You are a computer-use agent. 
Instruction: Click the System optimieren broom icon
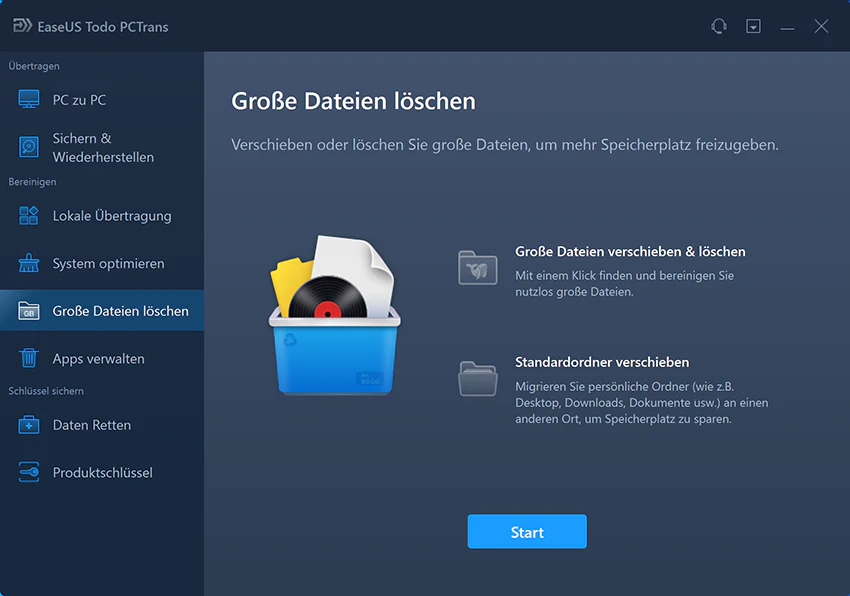point(29,264)
